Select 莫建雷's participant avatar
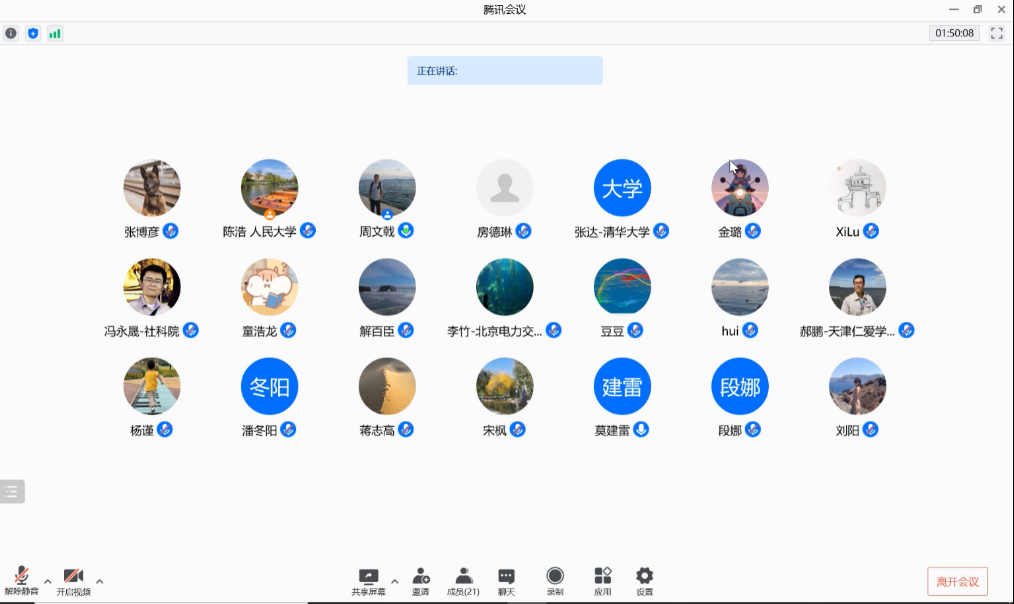Image resolution: width=1014 pixels, height=604 pixels. coord(622,386)
